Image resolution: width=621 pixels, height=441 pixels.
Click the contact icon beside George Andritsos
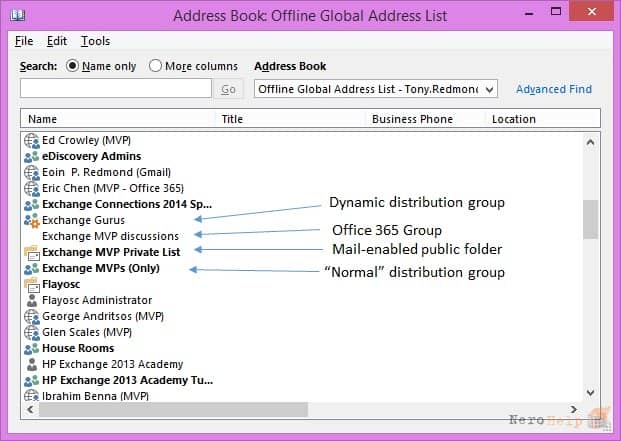click(x=32, y=317)
